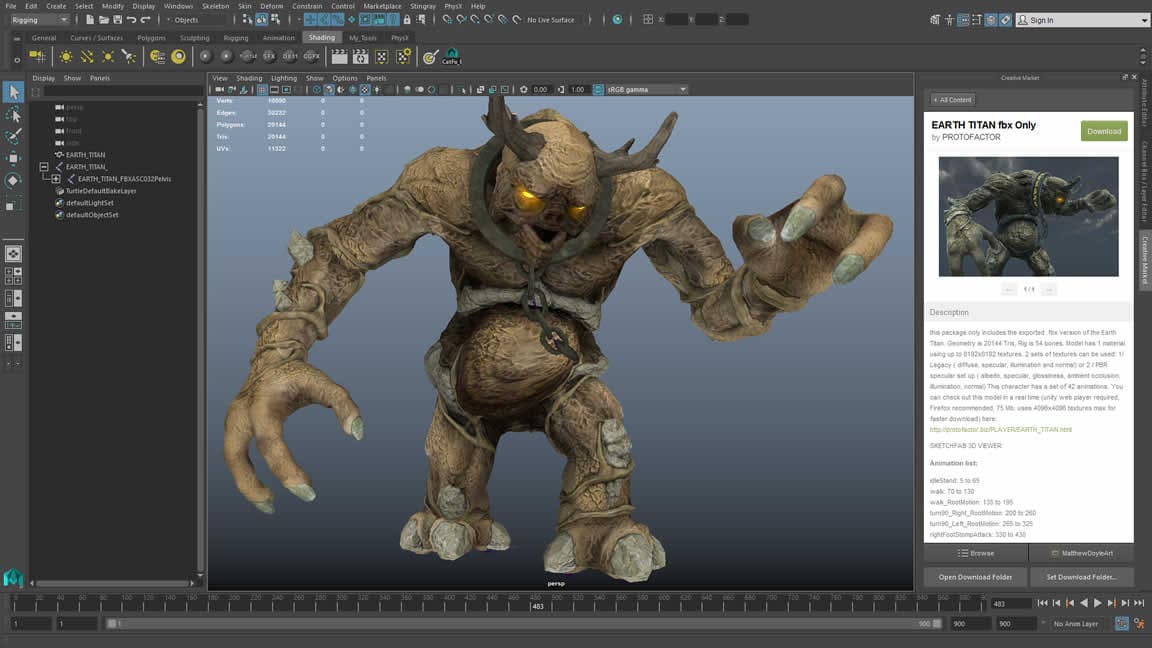Expand EARTH_TITAN_FBXASC032Pelvis node
Image resolution: width=1152 pixels, height=648 pixels.
(x=56, y=179)
